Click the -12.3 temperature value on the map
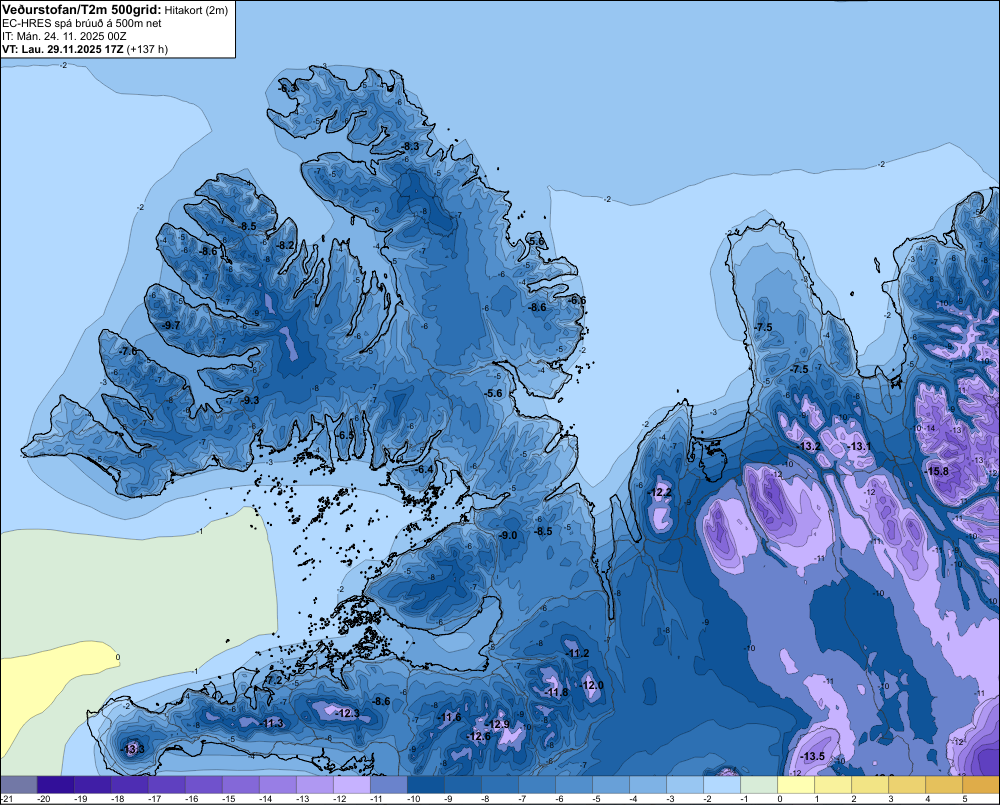The width and height of the screenshot is (1000, 805). (348, 713)
